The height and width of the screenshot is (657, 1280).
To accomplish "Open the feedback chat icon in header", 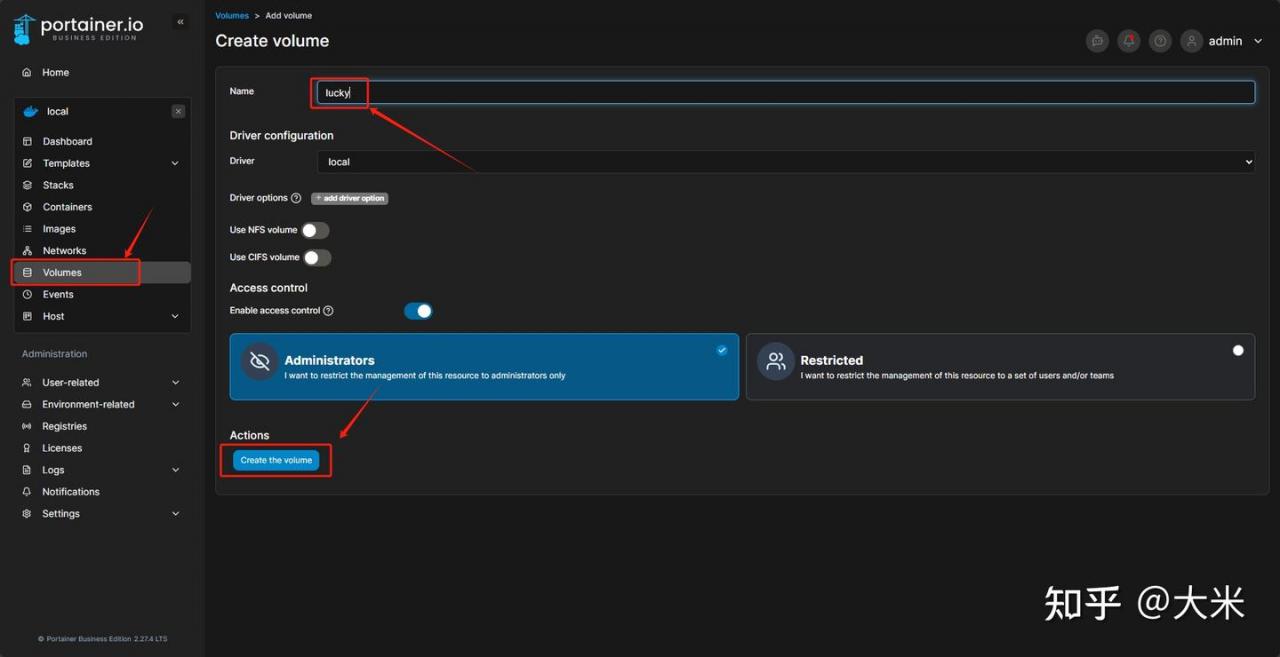I will [1097, 41].
